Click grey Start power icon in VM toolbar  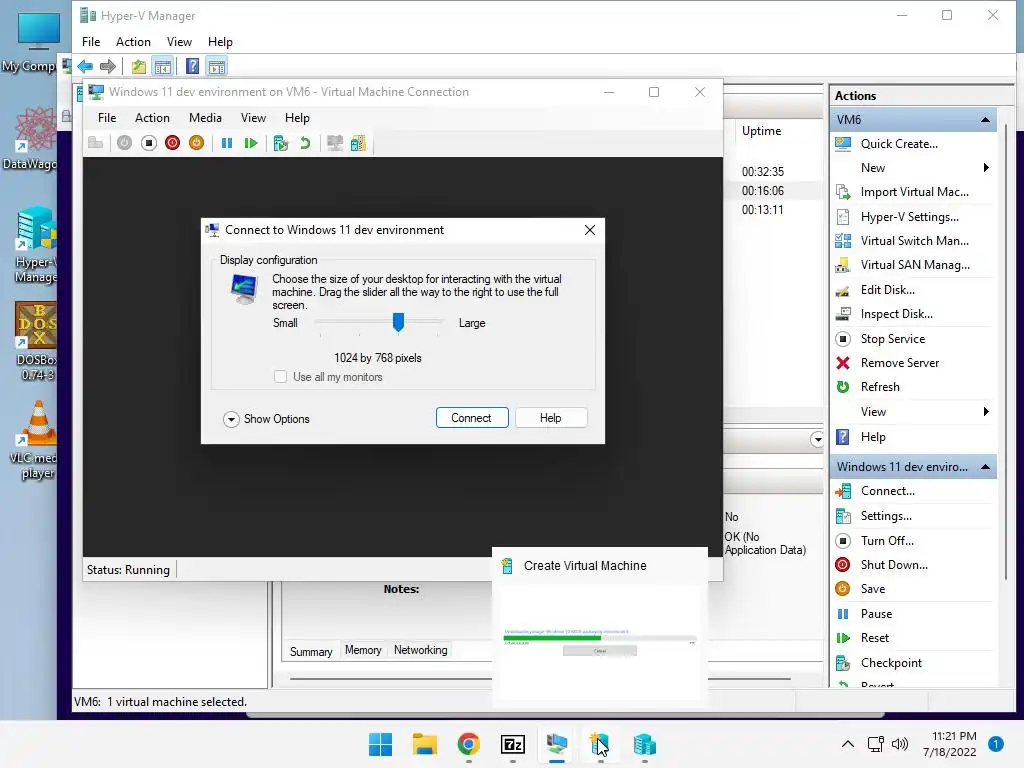coord(125,143)
